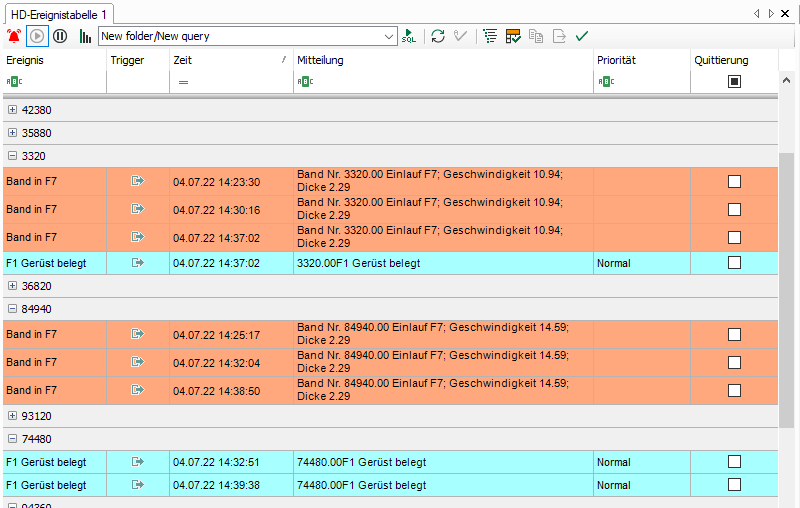
Task: Click the vertical scrollbar thumb
Action: [786, 290]
